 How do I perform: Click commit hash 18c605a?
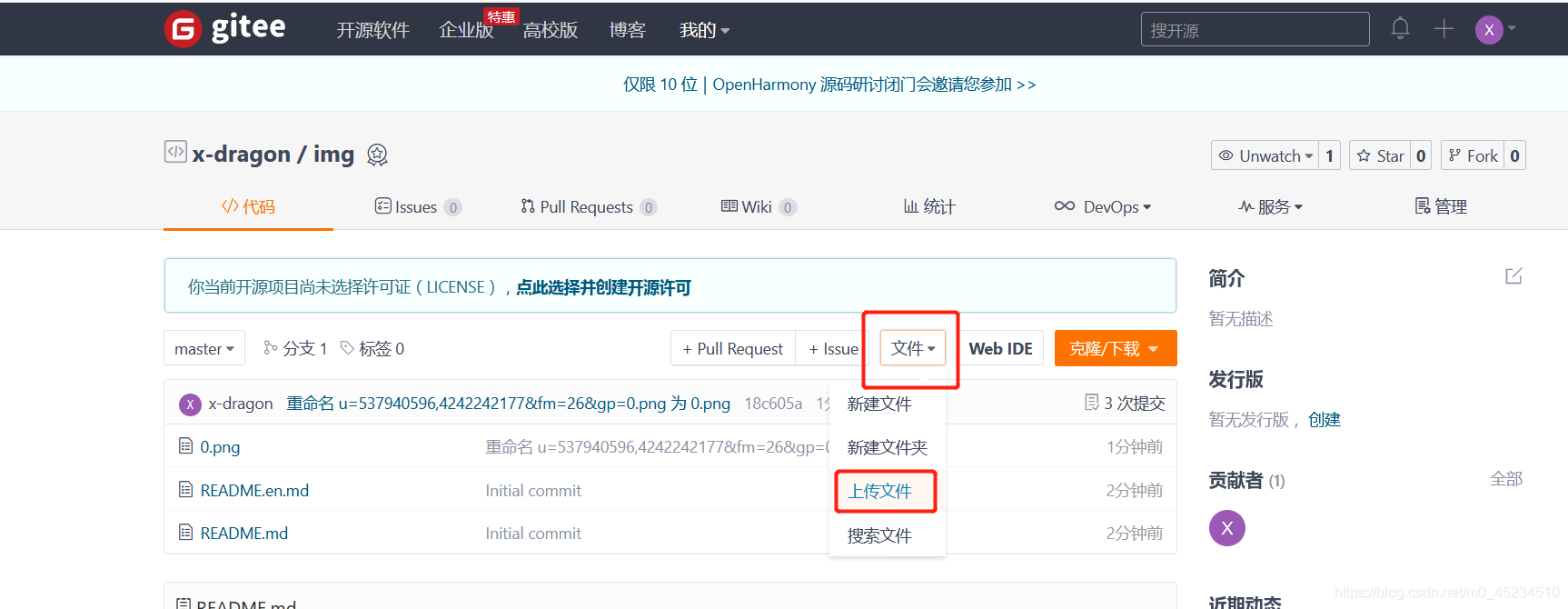[x=773, y=403]
